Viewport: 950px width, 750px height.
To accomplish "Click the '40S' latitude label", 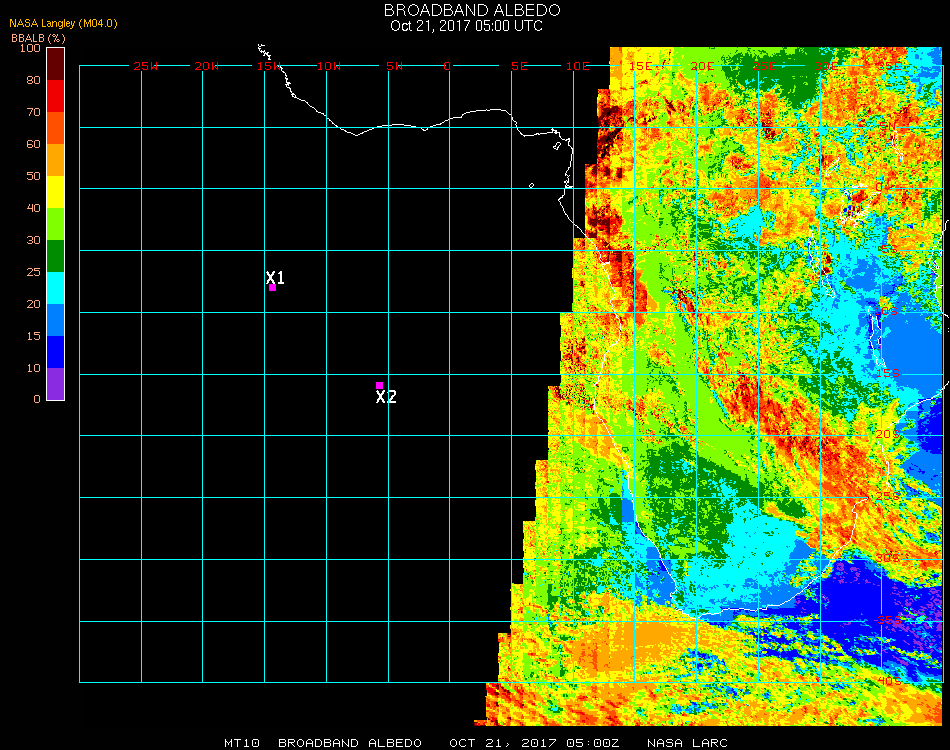I will coord(890,682).
